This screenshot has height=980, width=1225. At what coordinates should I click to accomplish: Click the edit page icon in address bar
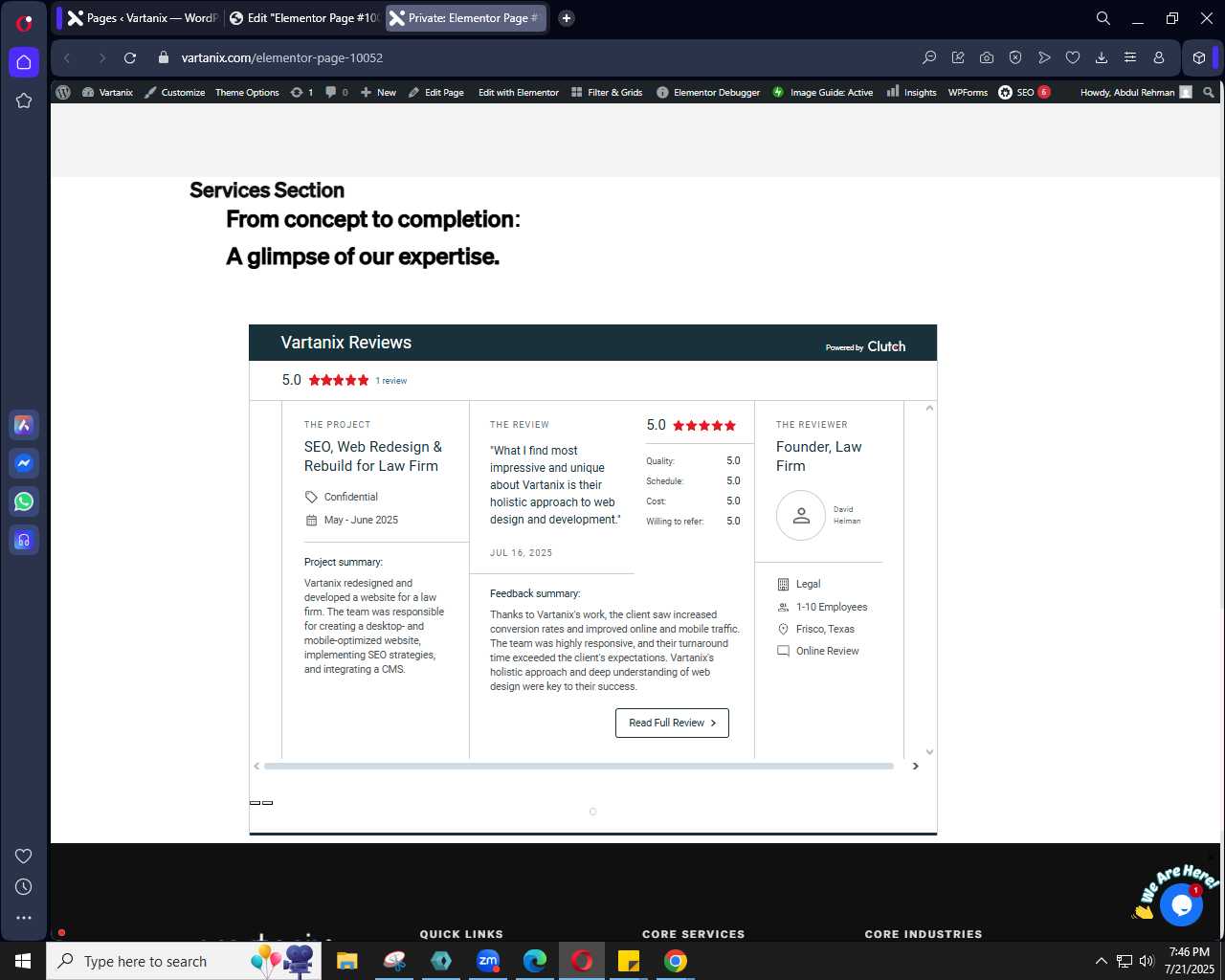point(958,57)
